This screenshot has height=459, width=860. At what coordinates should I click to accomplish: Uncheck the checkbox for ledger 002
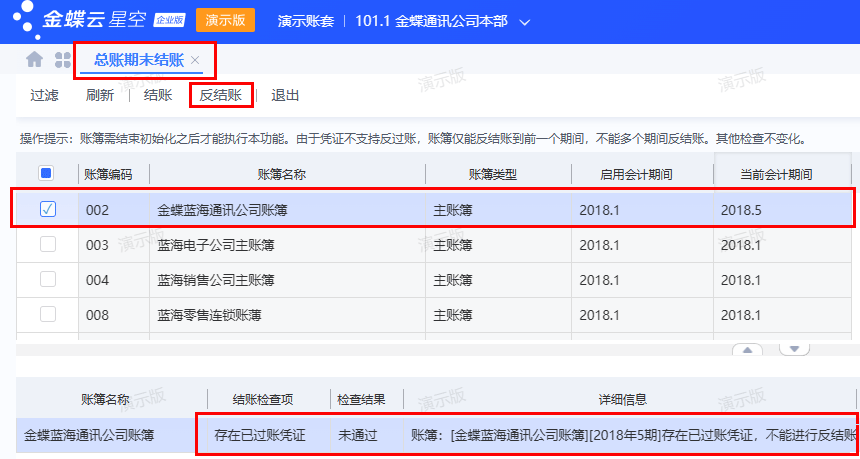pos(47,209)
